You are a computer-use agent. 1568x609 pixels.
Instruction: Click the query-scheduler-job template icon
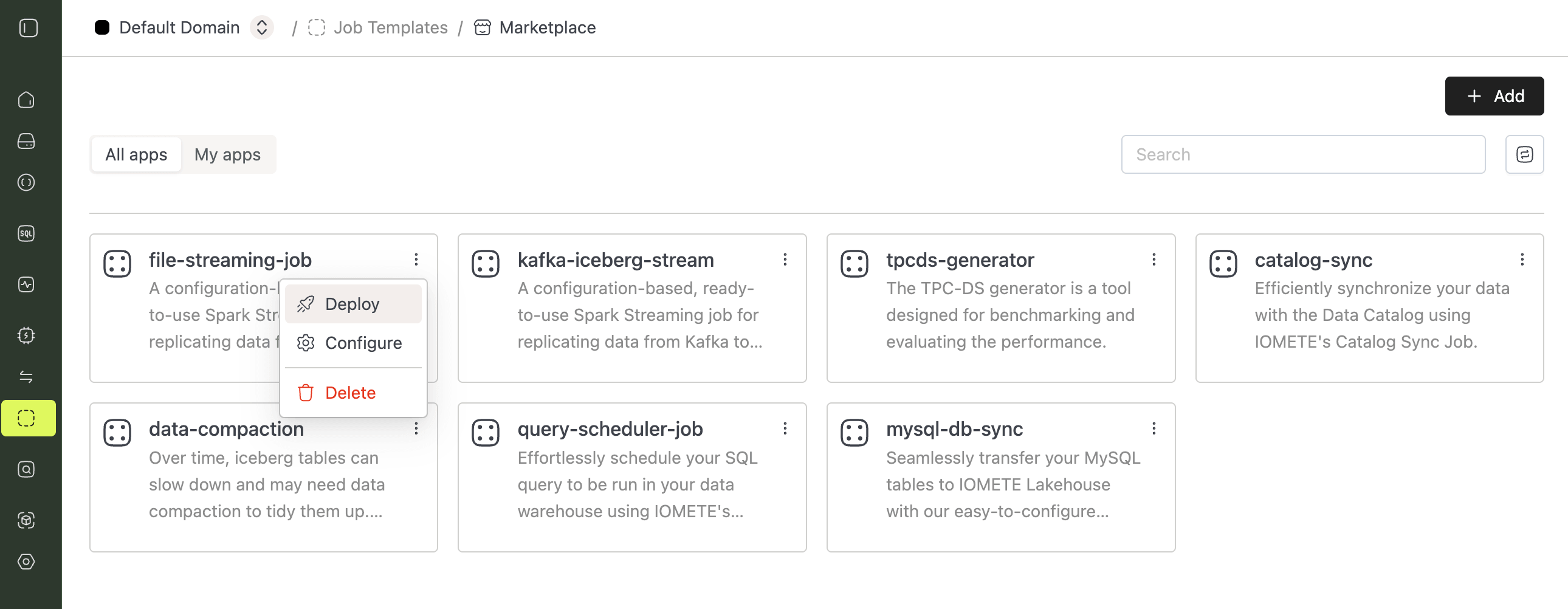[x=486, y=433]
